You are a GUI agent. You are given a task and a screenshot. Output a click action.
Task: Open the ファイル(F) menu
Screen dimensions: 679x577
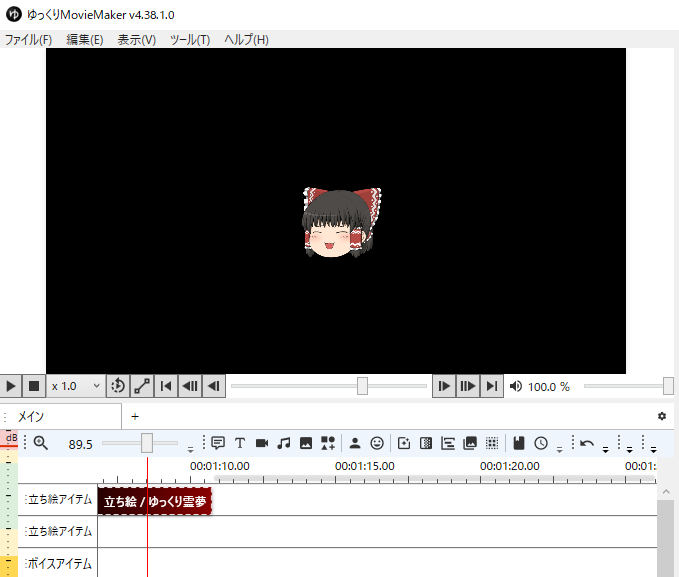click(x=28, y=40)
